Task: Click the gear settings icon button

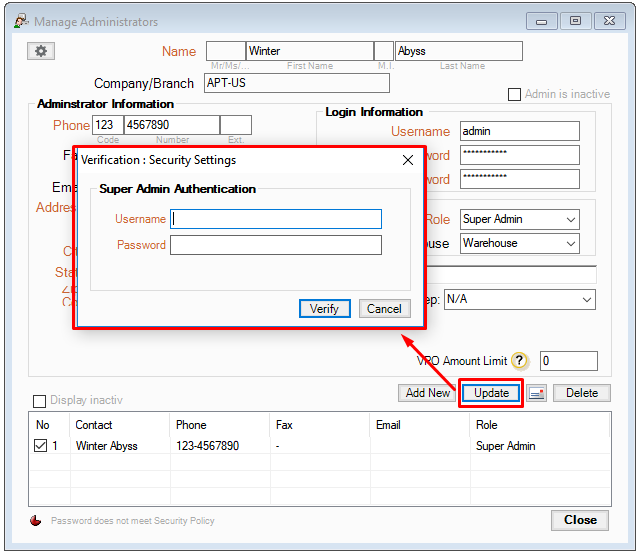Action: pos(41,51)
